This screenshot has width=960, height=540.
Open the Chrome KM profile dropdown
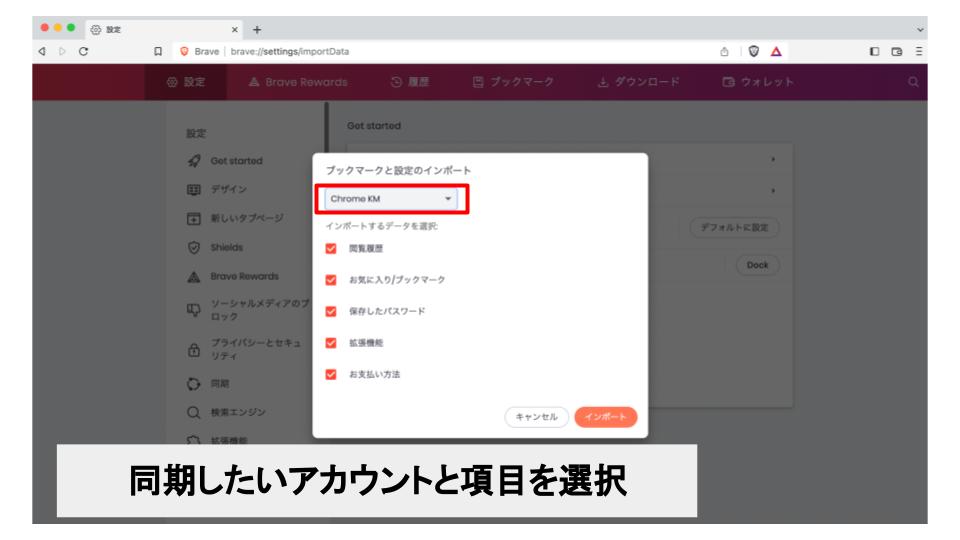(391, 199)
